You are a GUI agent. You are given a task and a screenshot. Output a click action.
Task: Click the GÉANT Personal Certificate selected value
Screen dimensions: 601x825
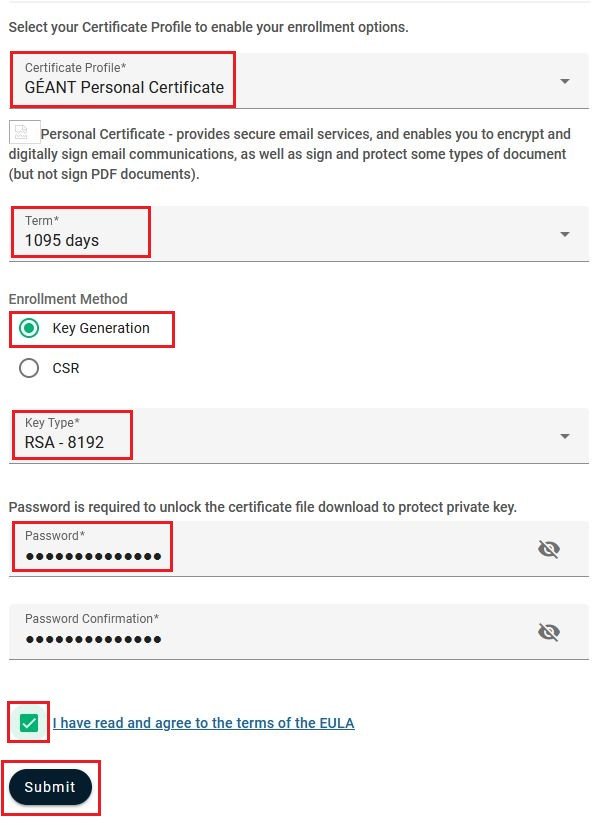pyautogui.click(x=124, y=88)
